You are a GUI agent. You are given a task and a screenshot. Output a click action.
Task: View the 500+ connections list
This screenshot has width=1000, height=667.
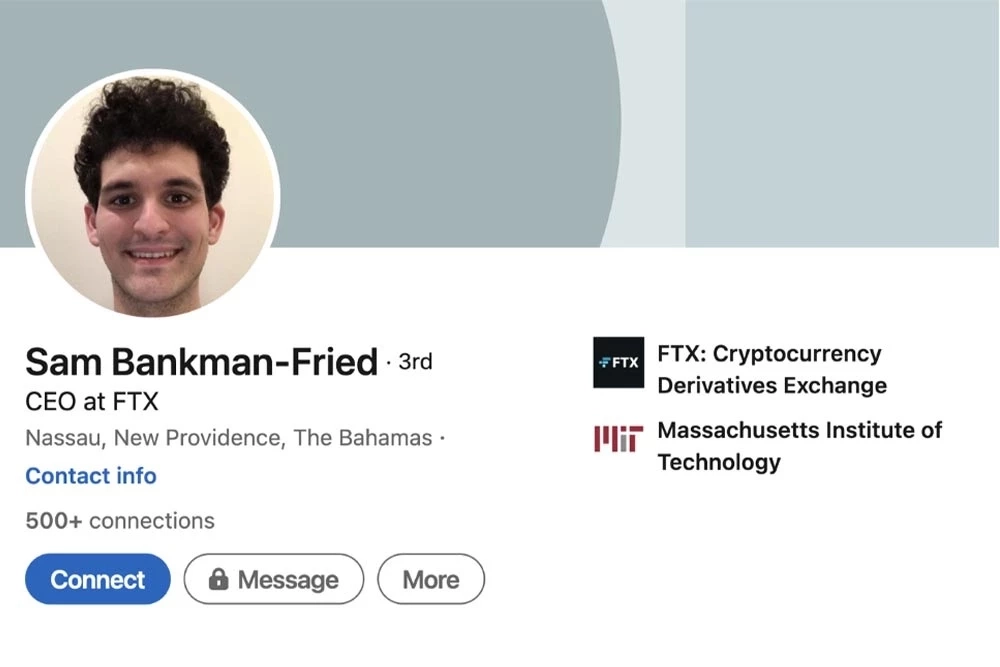pos(120,521)
